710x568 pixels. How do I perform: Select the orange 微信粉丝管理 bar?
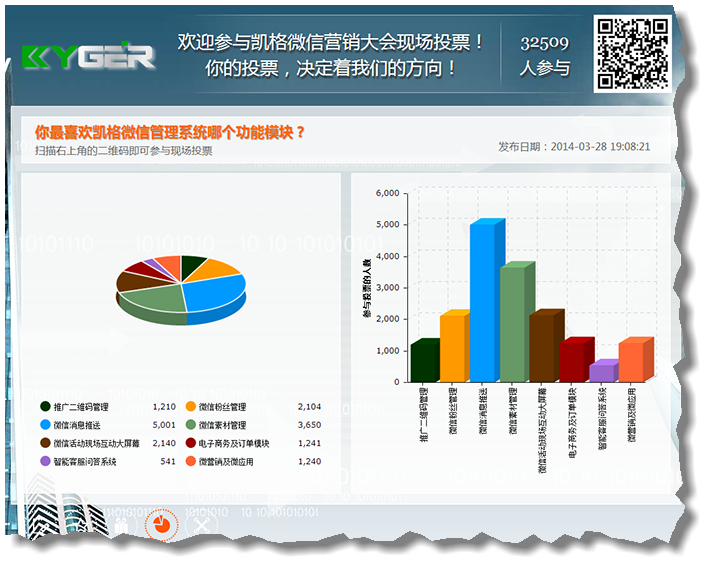coord(452,348)
